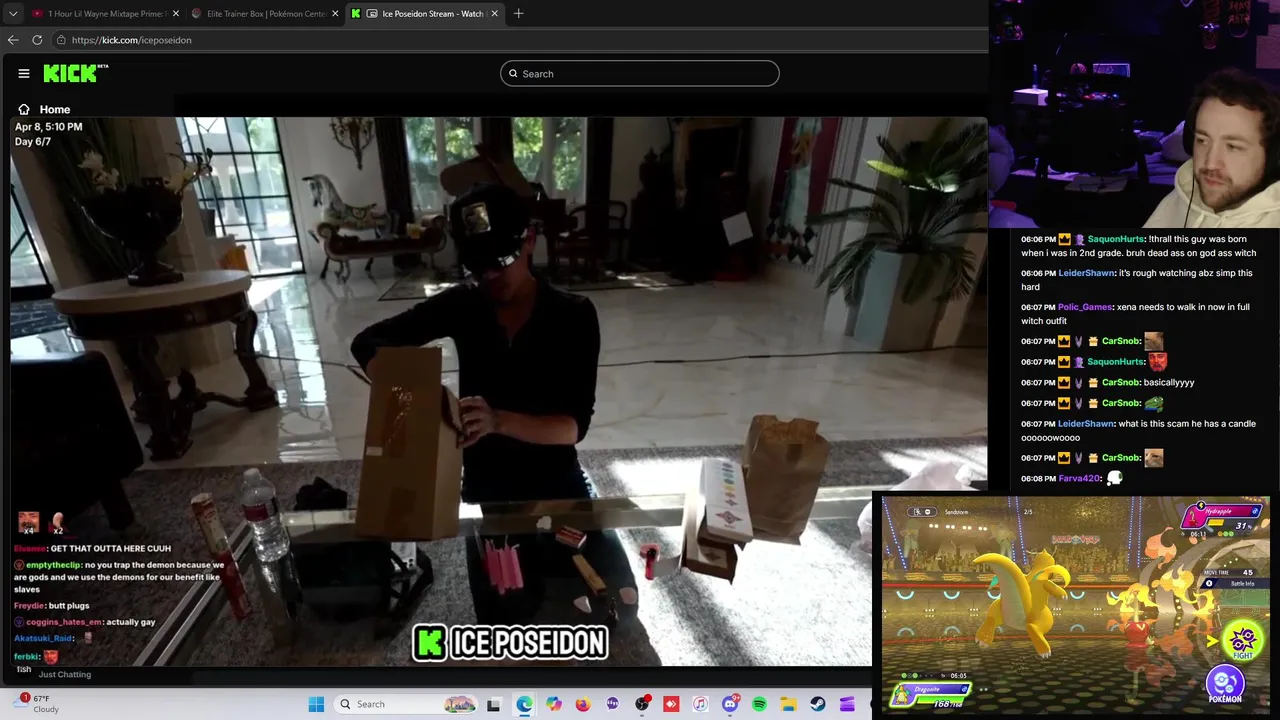The image size is (1280, 720).
Task: Open Discord from the taskbar
Action: point(730,704)
